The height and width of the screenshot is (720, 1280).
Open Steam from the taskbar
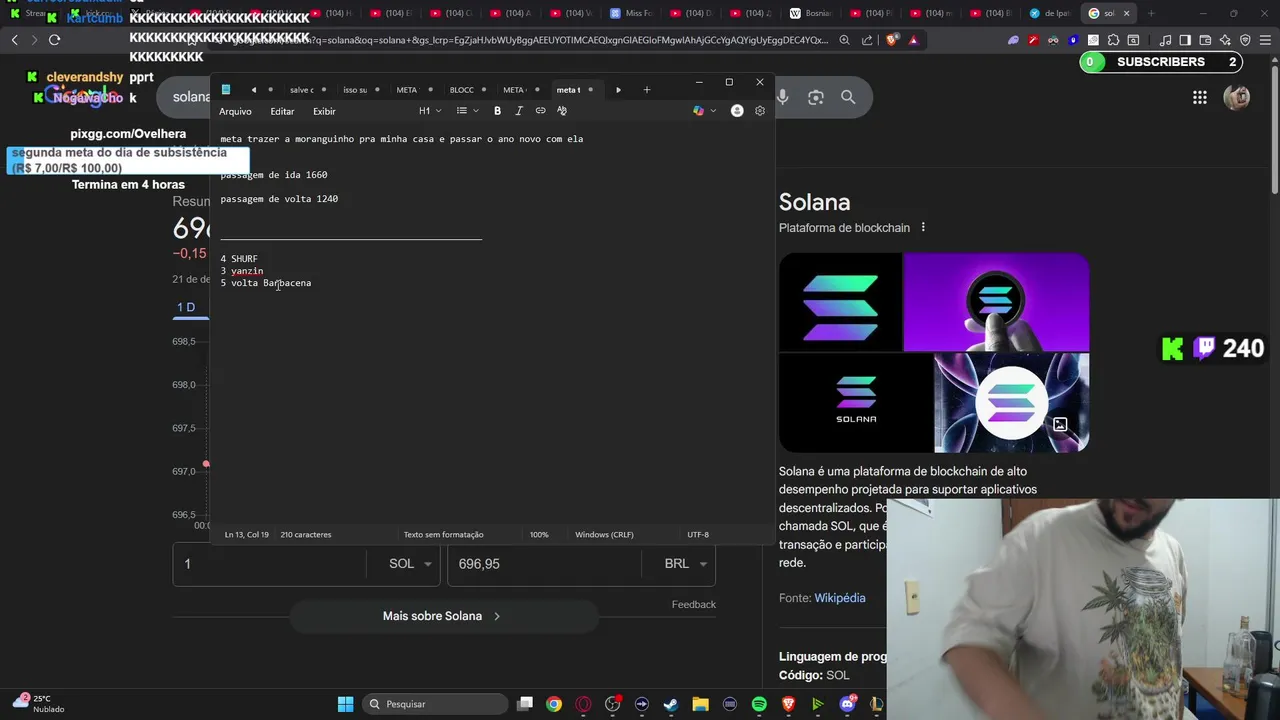click(671, 704)
